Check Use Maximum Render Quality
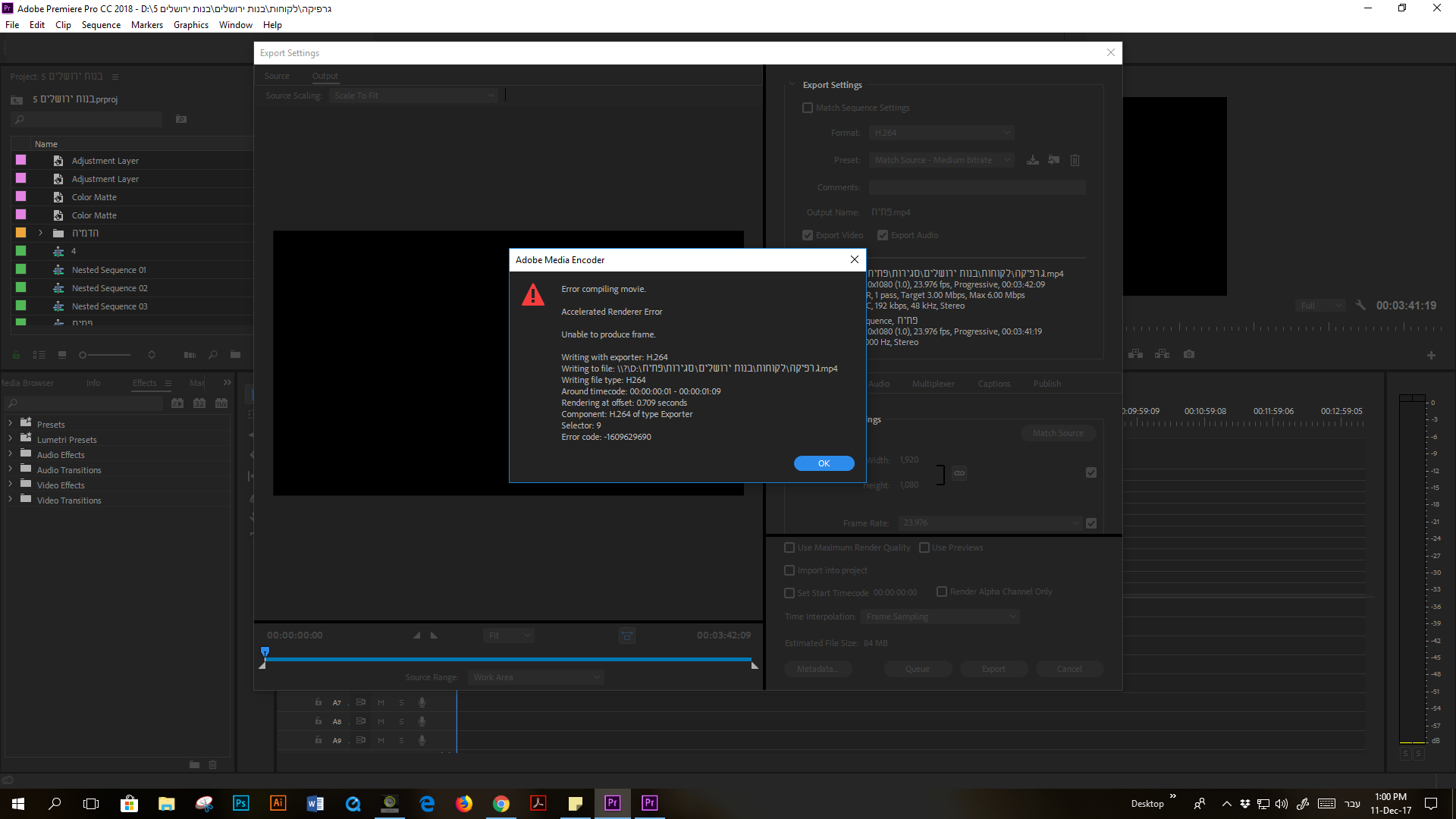Screen dimensions: 1456x819 click(789, 548)
